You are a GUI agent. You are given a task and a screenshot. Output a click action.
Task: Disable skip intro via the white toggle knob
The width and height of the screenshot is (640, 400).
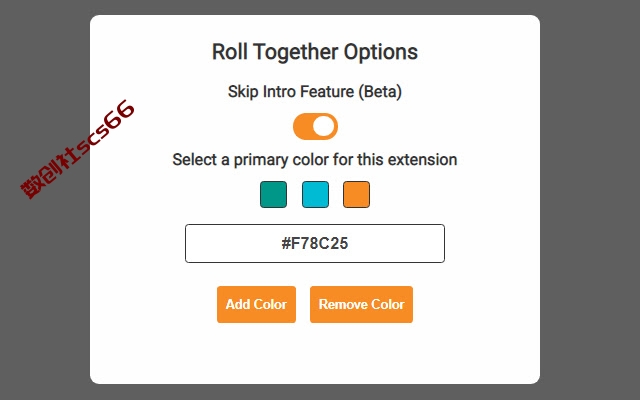pos(324,127)
